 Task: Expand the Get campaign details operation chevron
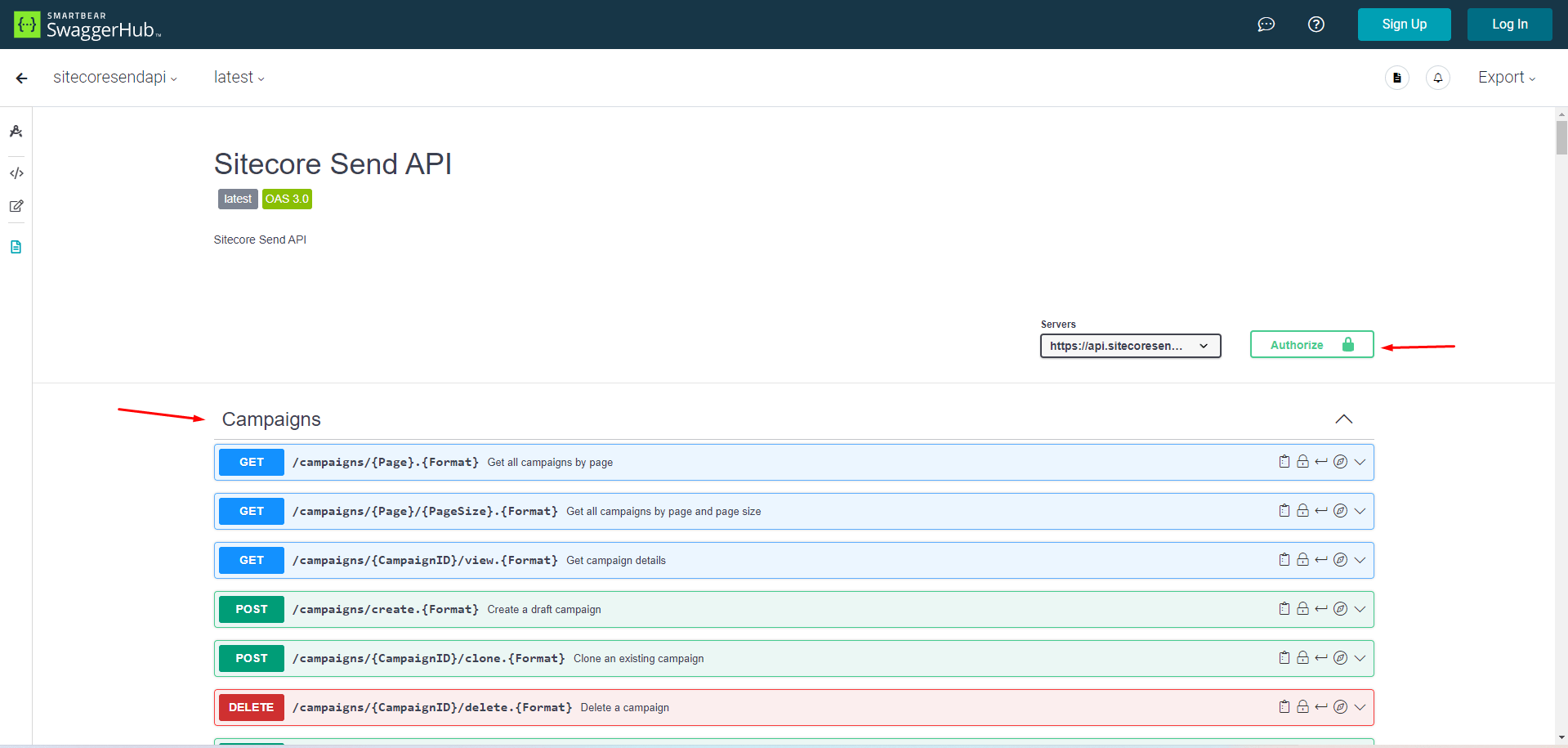pos(1360,560)
